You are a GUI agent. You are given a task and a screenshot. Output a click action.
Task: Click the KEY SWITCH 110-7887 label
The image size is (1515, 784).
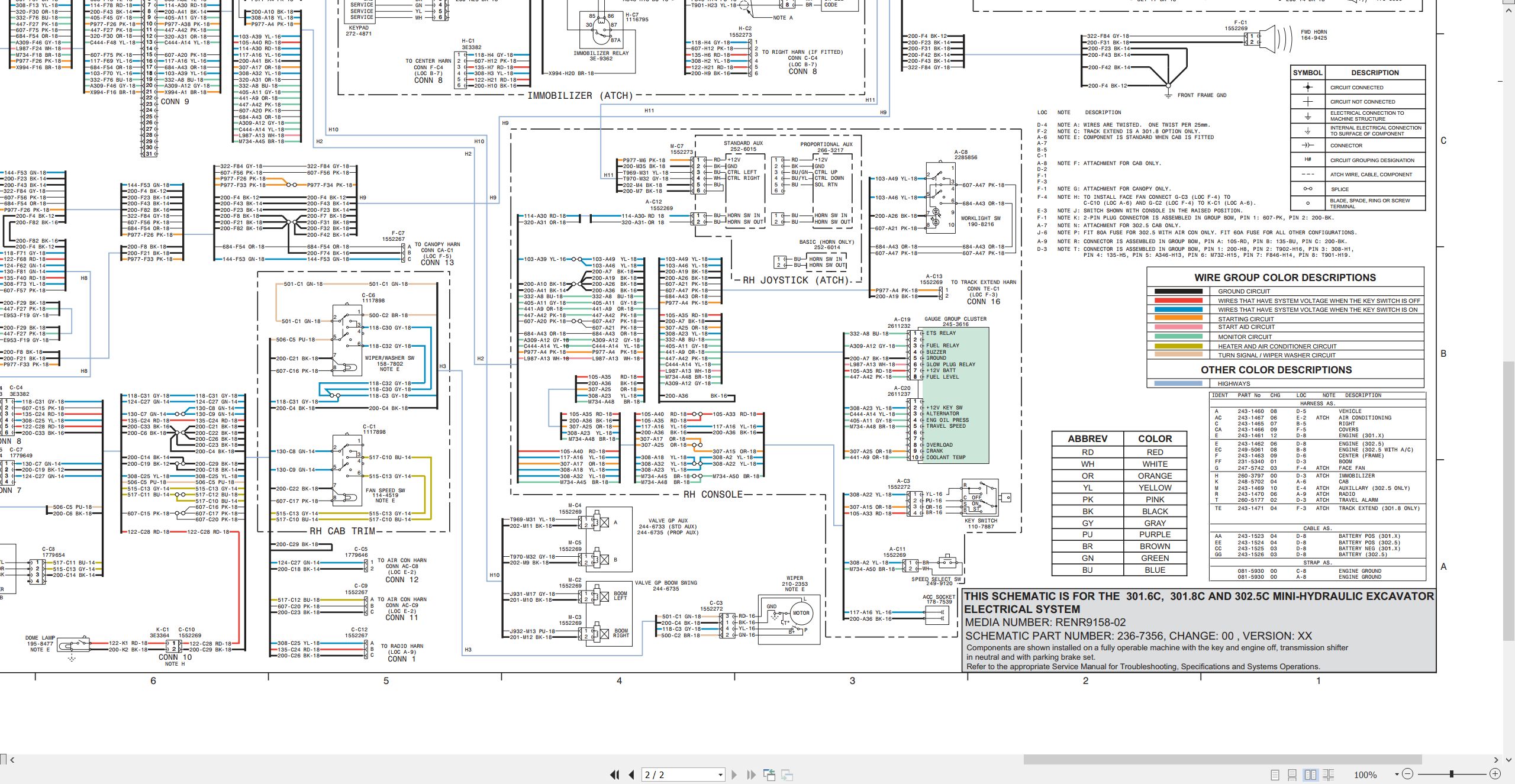pyautogui.click(x=981, y=524)
